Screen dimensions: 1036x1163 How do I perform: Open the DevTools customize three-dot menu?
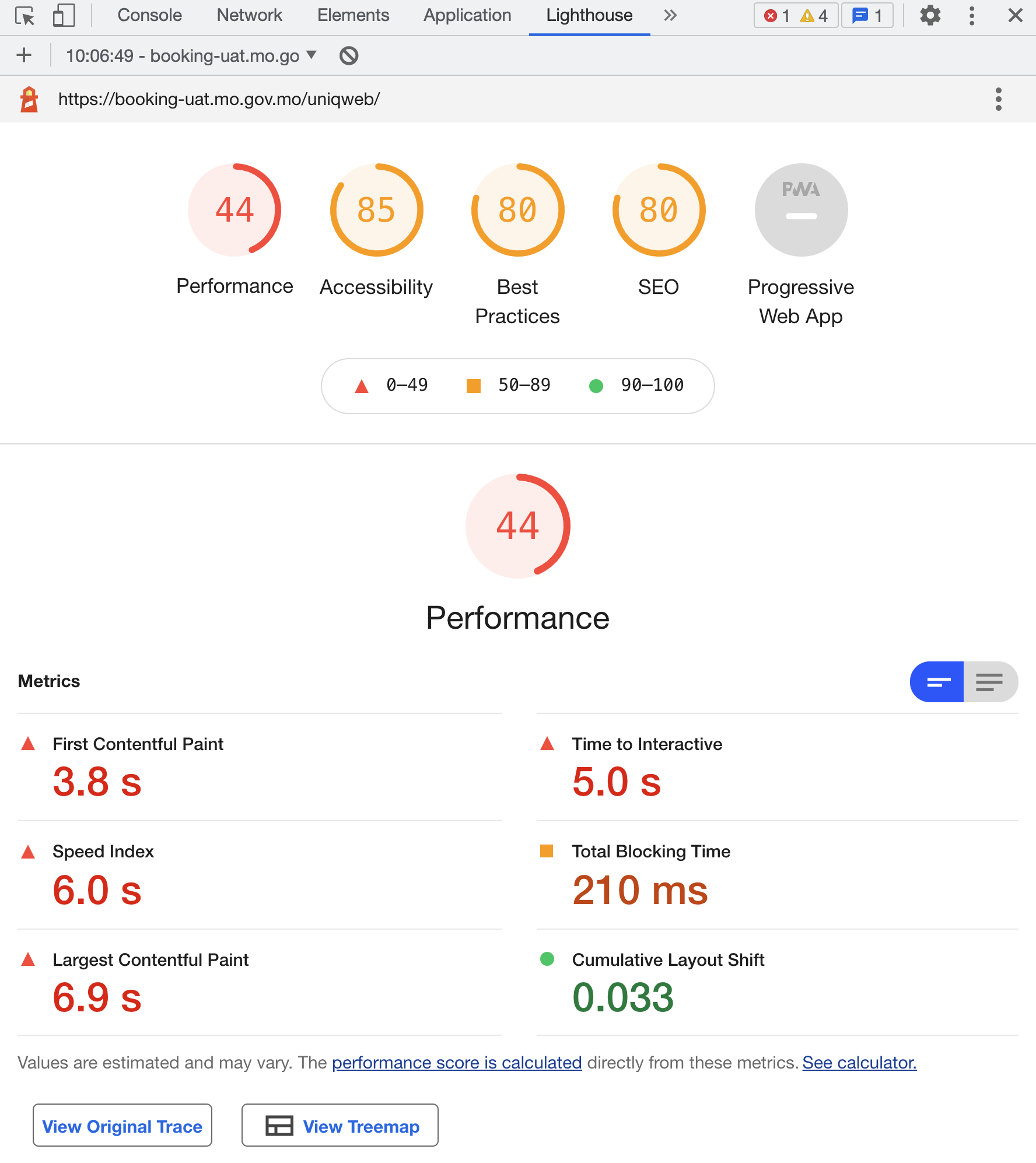click(971, 16)
